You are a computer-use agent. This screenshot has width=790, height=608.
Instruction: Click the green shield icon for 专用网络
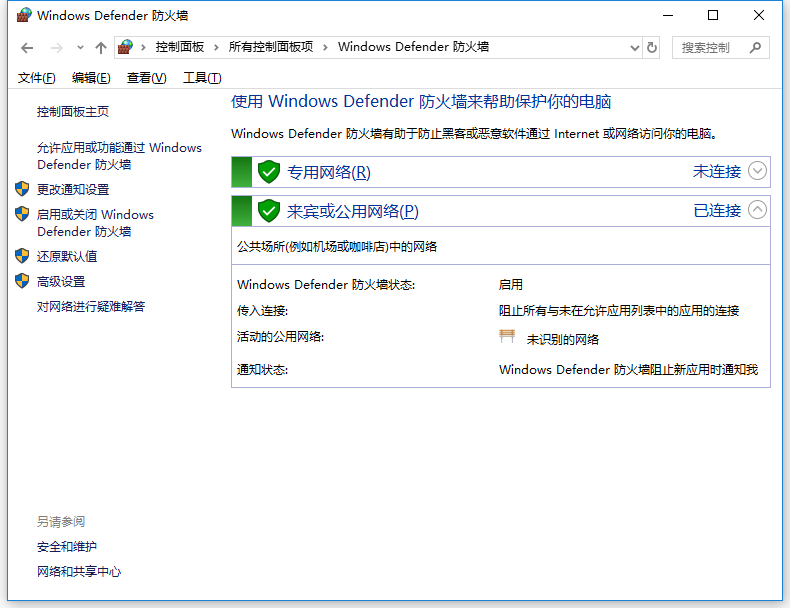[x=269, y=172]
